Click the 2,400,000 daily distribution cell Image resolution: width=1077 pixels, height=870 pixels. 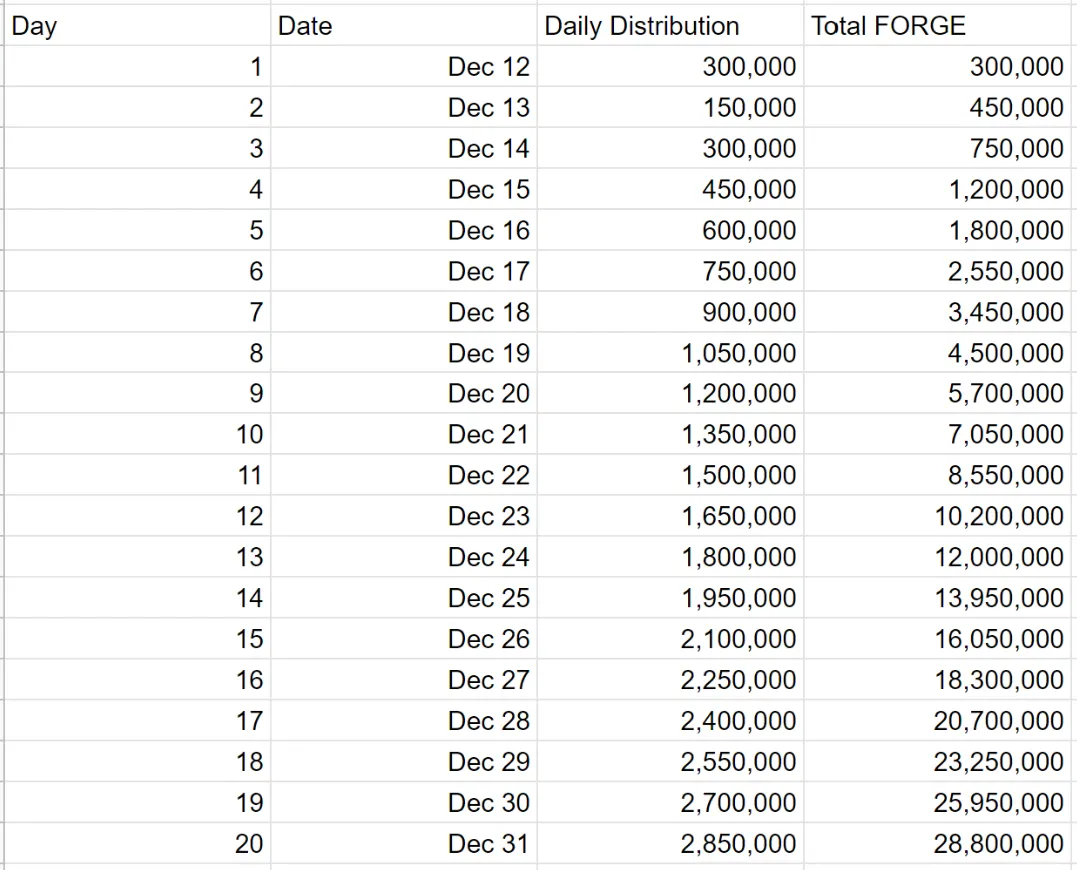pyautogui.click(x=670, y=720)
